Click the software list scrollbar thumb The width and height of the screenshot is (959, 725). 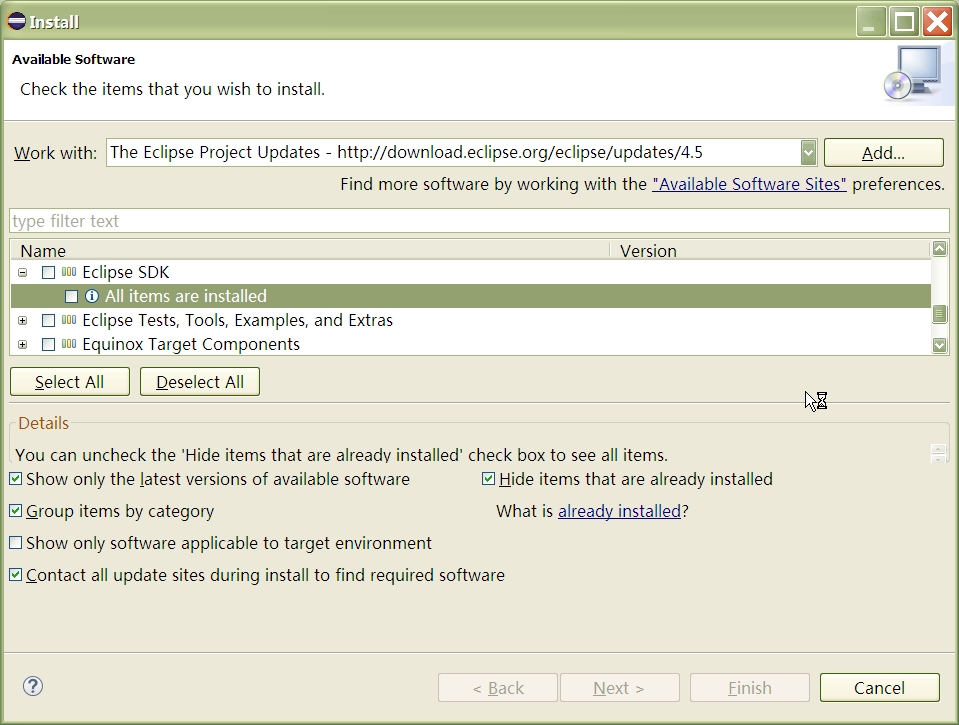[939, 314]
